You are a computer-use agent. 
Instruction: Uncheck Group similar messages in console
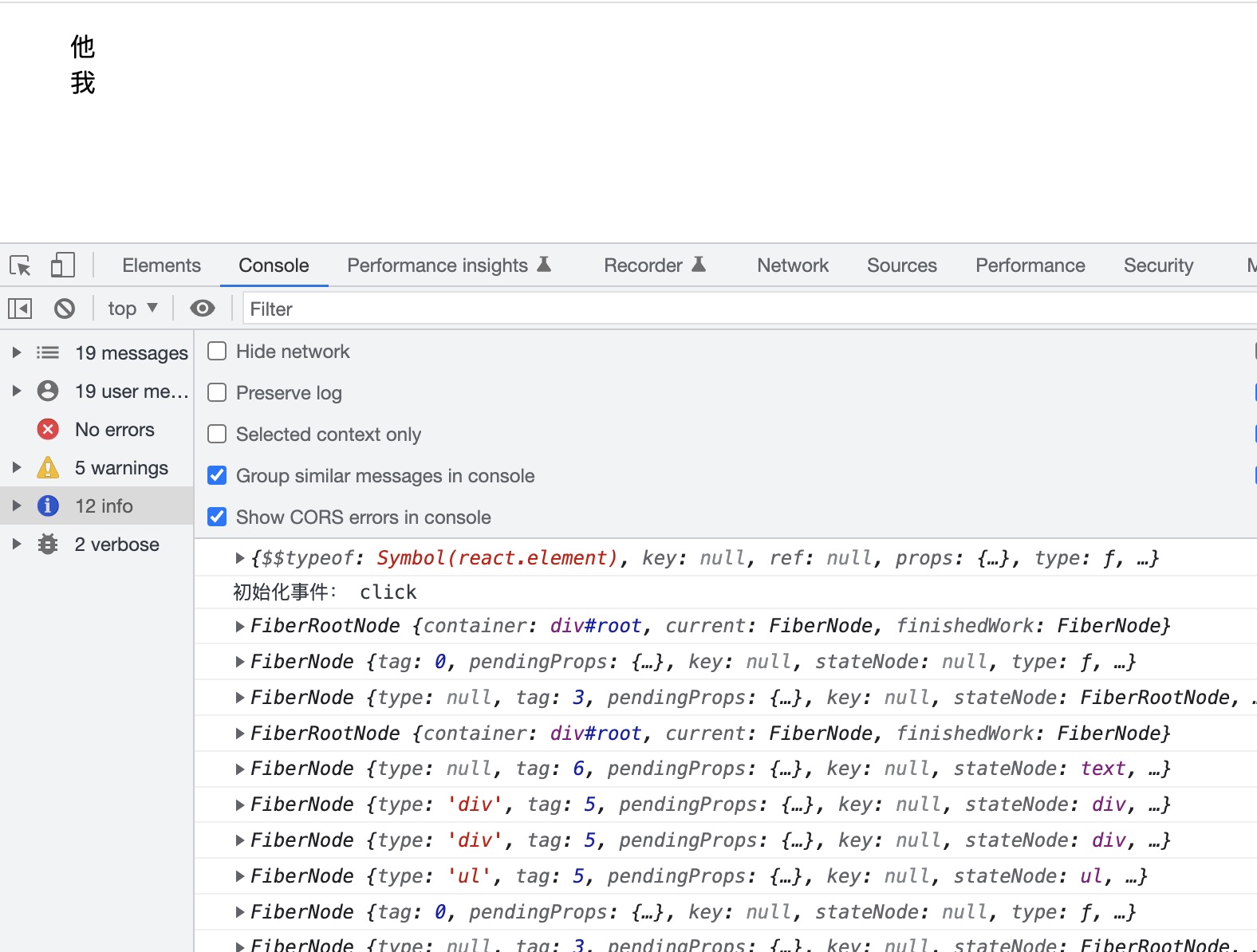[217, 475]
